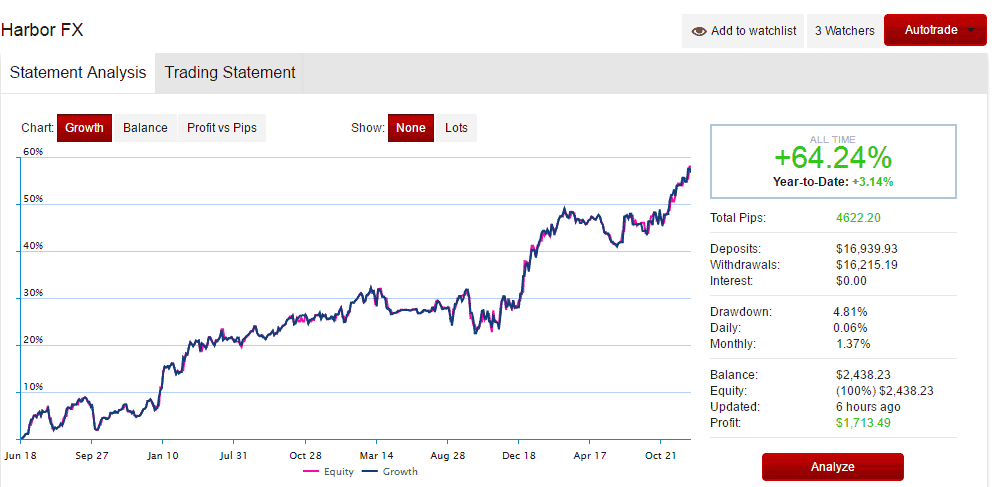Select the Statement Analysis tab
This screenshot has height=487, width=1004.
tap(78, 73)
